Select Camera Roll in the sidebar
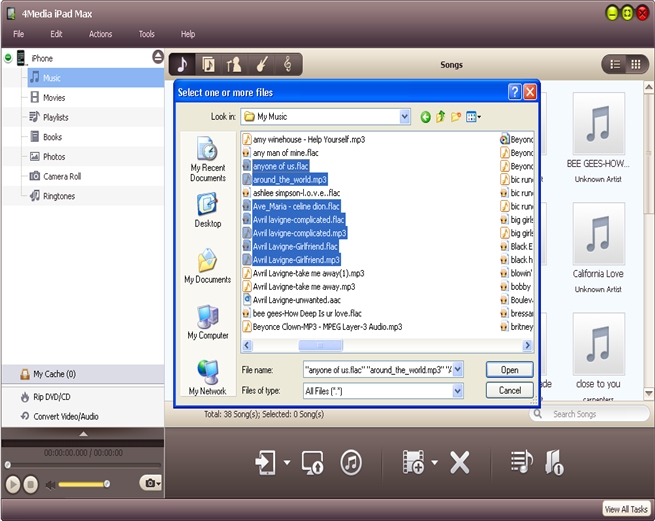 [x=62, y=176]
